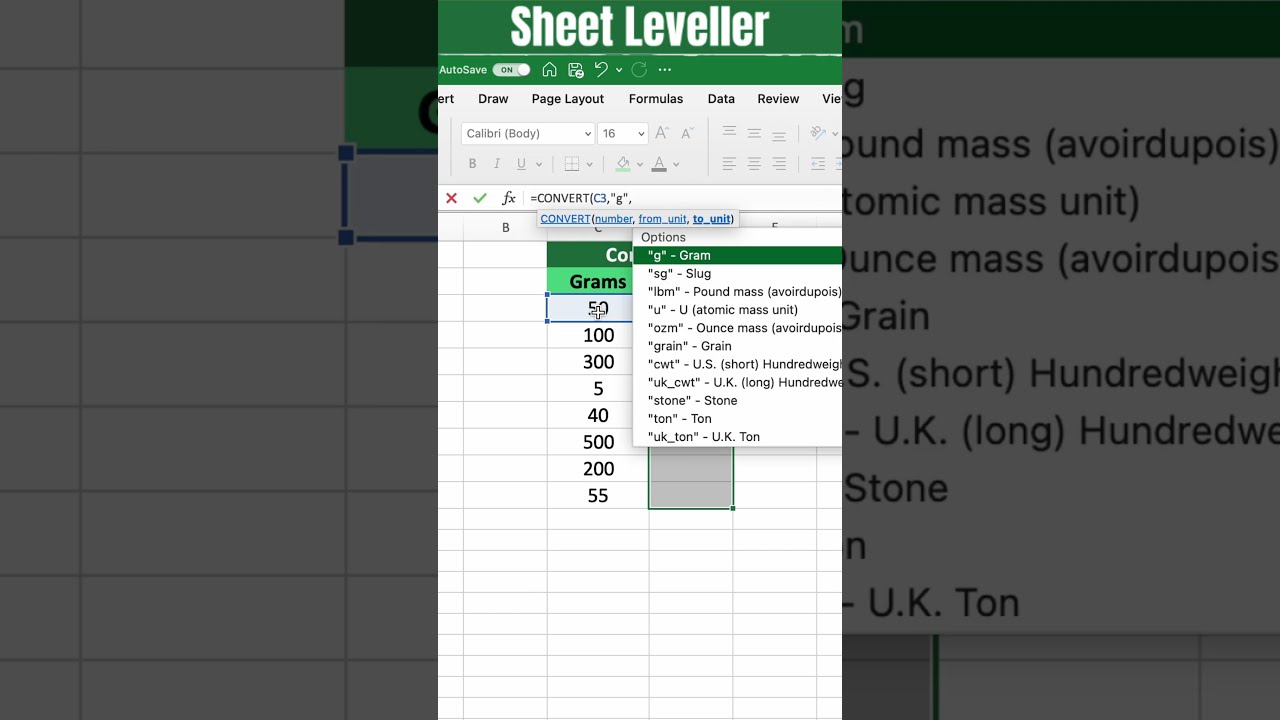
Task: Click the to_unit argument in tooltip
Action: click(x=711, y=219)
